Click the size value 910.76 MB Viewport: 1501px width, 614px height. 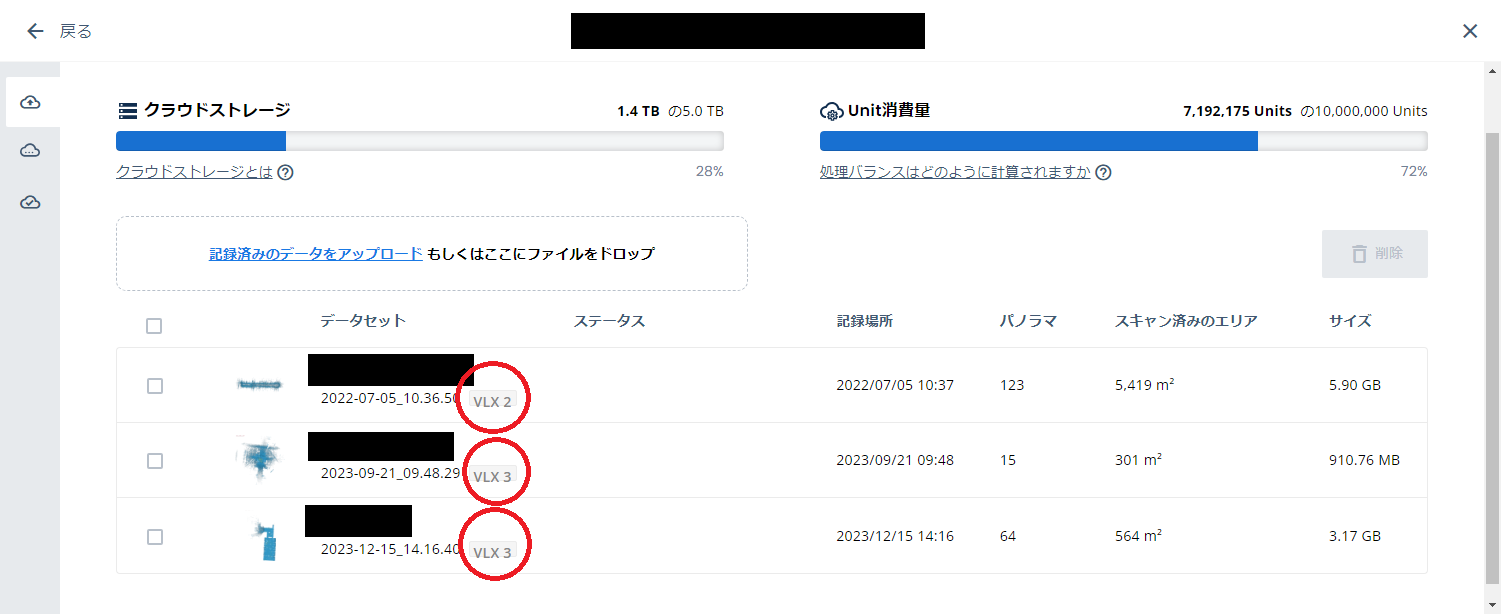click(x=1364, y=460)
